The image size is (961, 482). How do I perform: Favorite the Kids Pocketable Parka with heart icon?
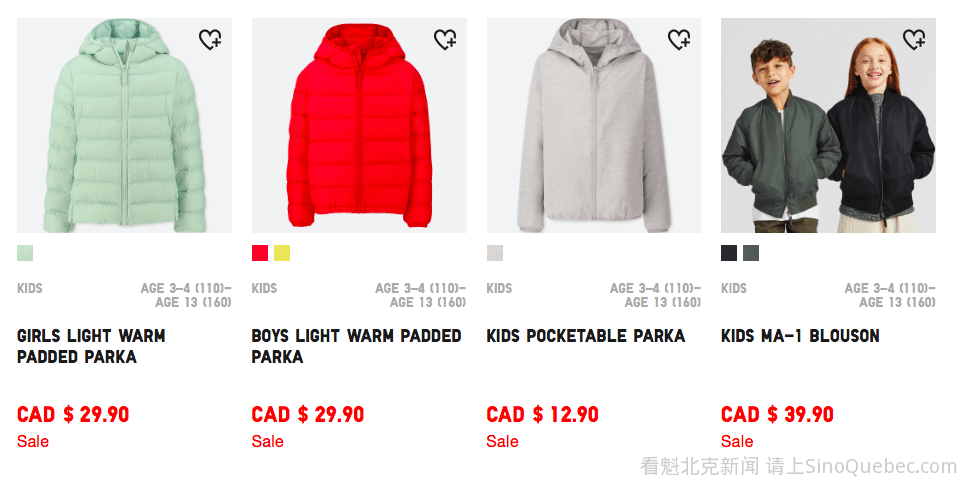(x=679, y=39)
